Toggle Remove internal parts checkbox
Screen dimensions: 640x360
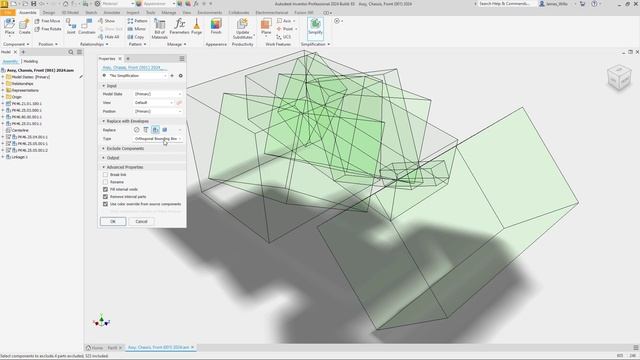pos(105,197)
